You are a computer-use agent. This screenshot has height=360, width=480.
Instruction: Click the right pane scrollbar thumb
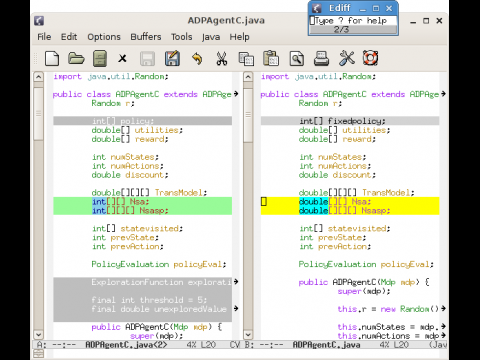pos(248,115)
